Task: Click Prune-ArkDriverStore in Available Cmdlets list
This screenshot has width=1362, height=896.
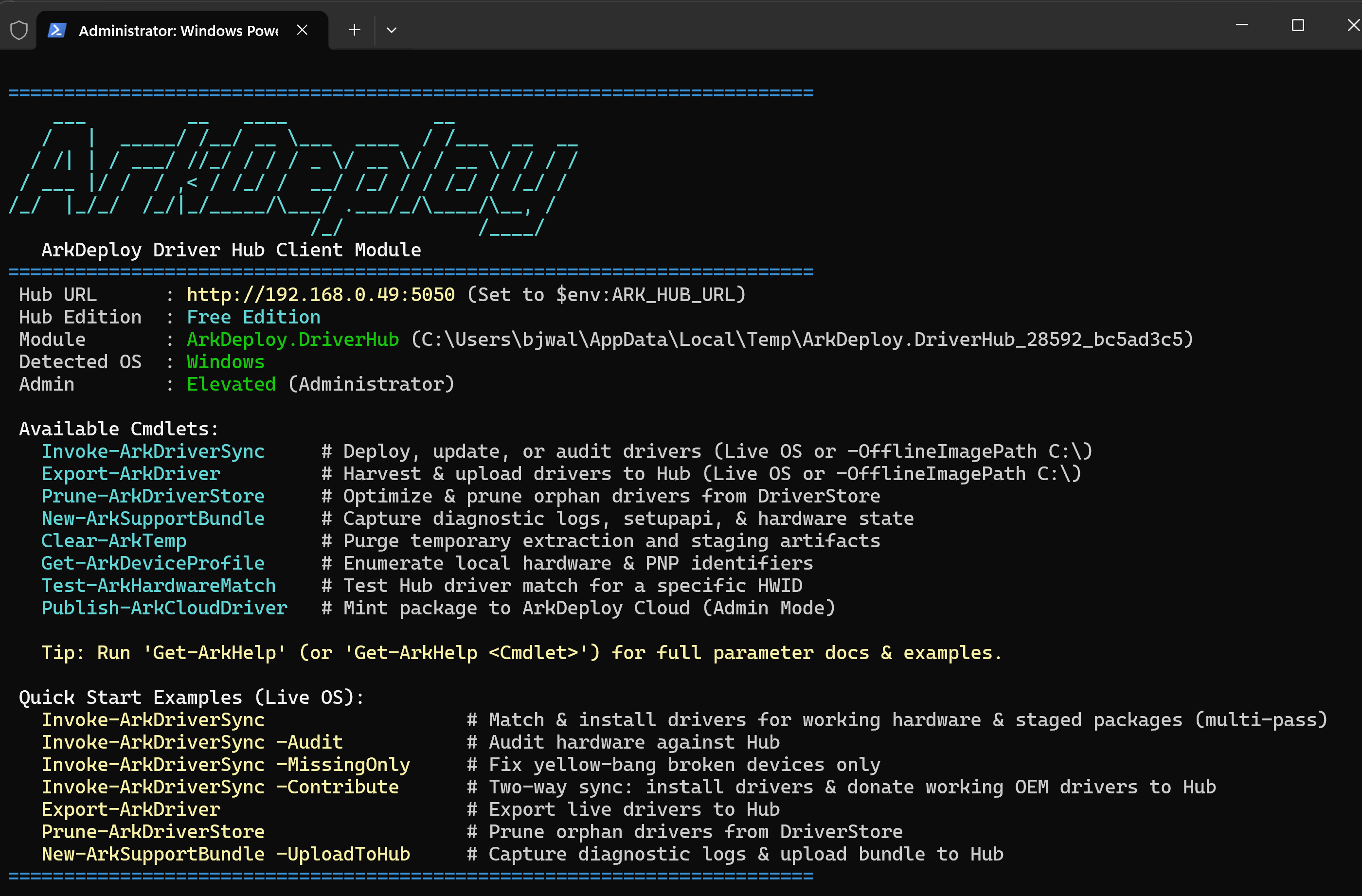Action: click(153, 496)
